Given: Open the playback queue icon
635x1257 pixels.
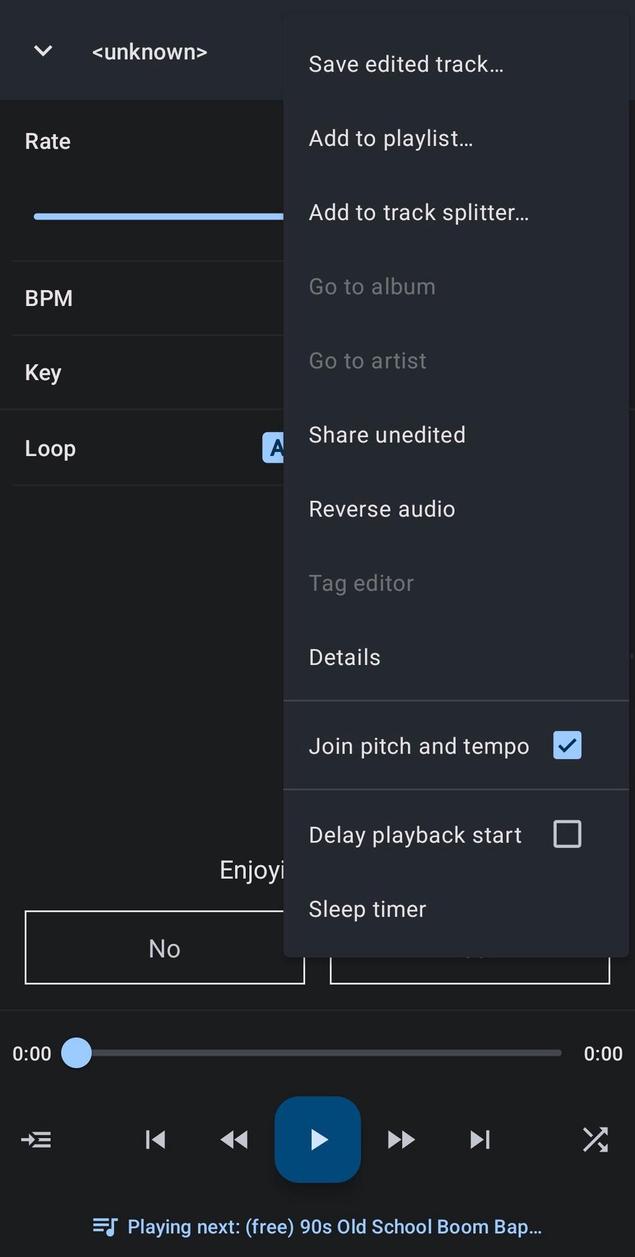Looking at the screenshot, I should pos(36,1139).
